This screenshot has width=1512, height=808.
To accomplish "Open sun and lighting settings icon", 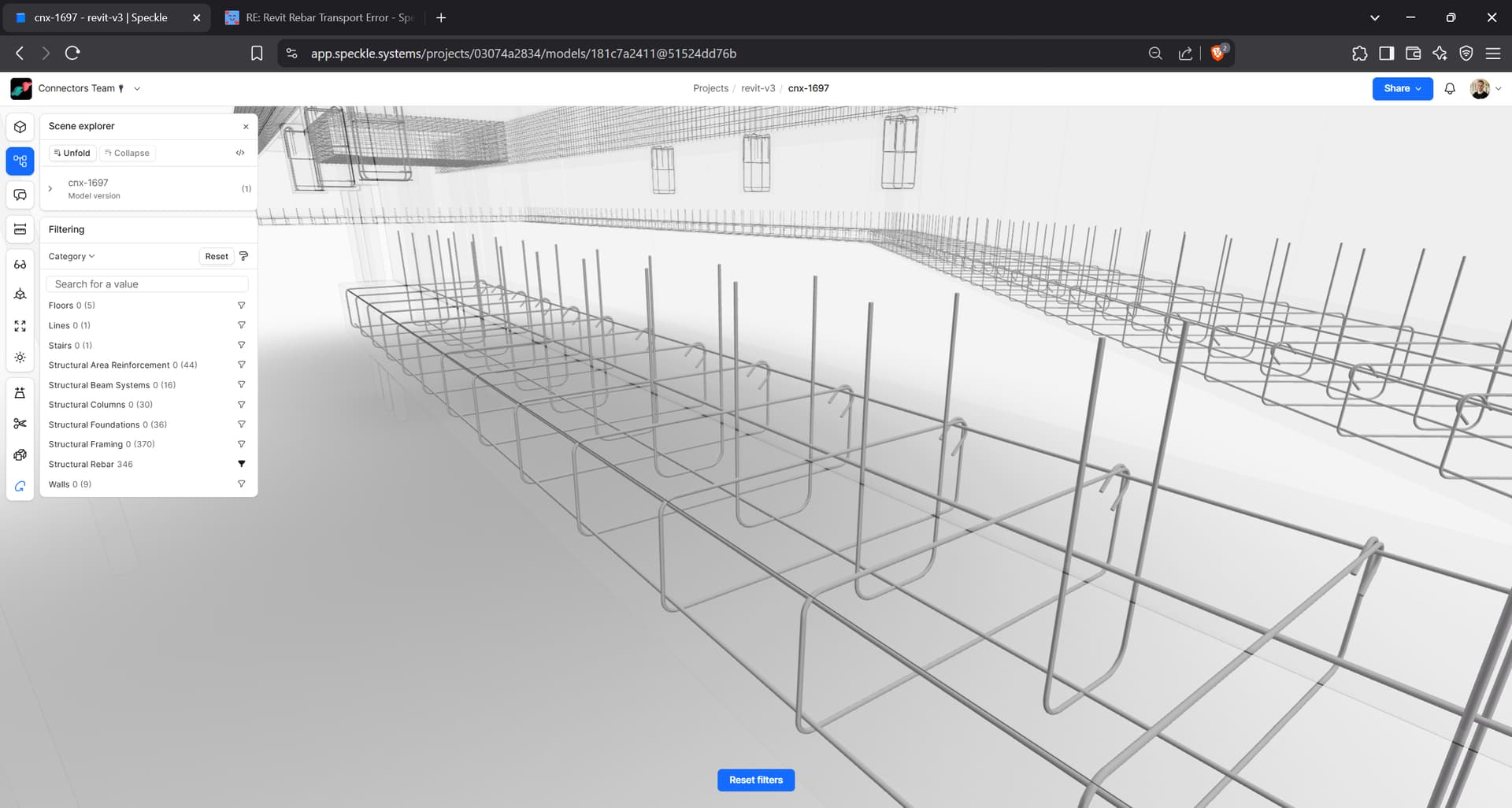I will coord(20,358).
